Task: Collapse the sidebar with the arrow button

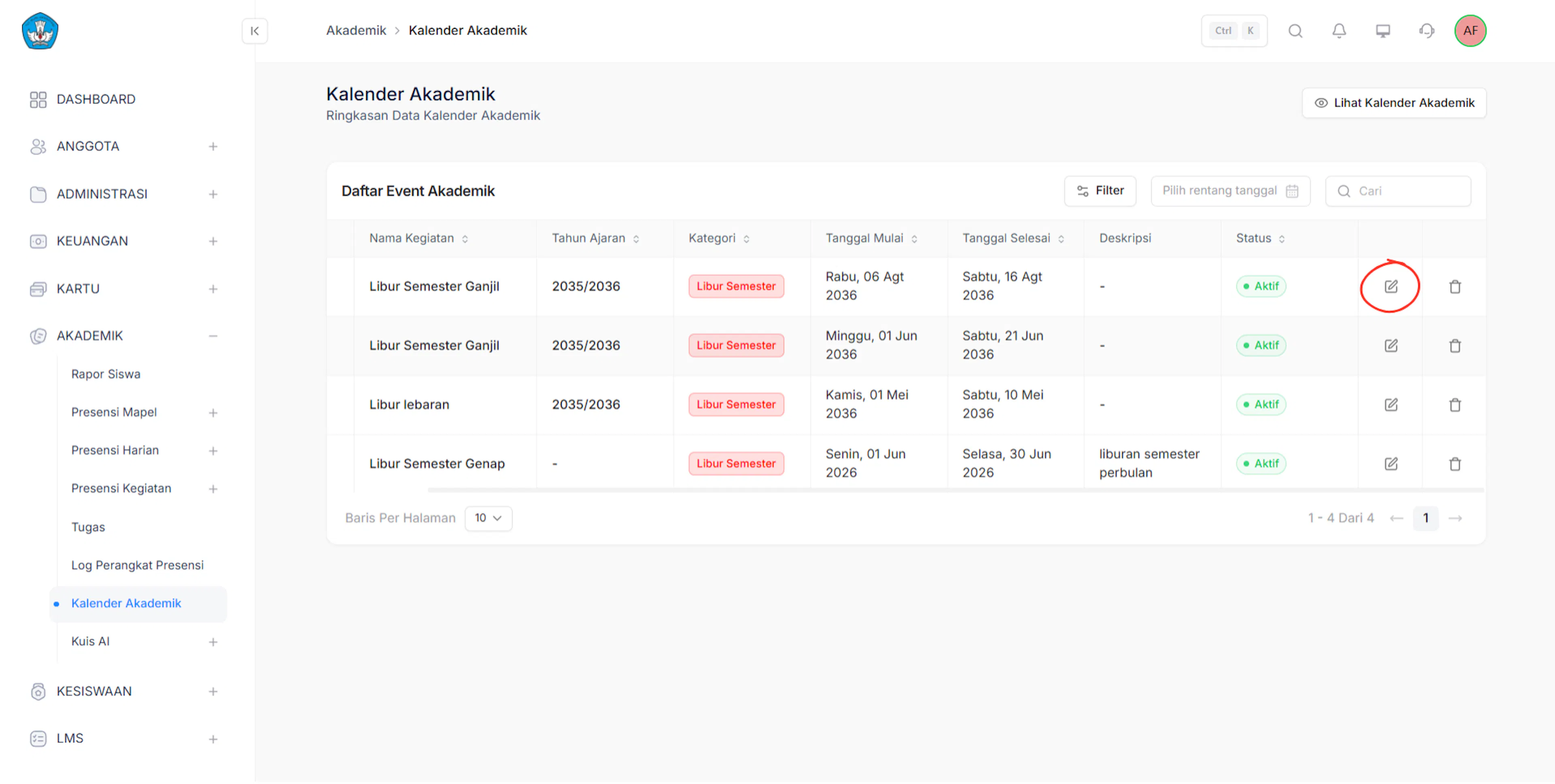Action: (255, 31)
